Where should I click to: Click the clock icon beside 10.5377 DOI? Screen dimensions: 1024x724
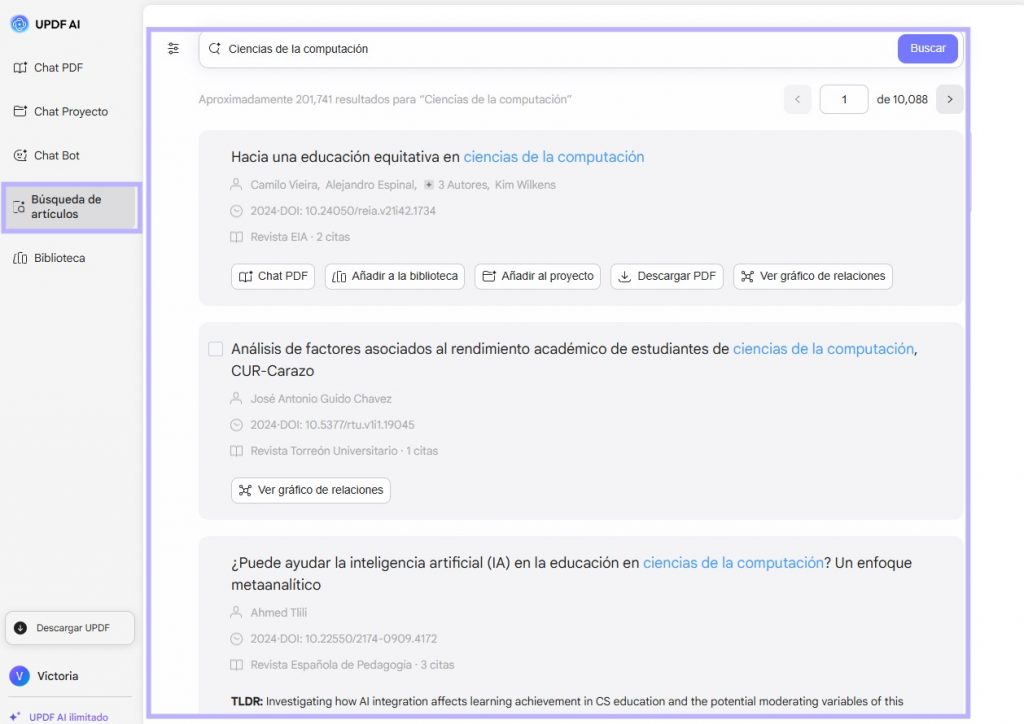pyautogui.click(x=236, y=425)
